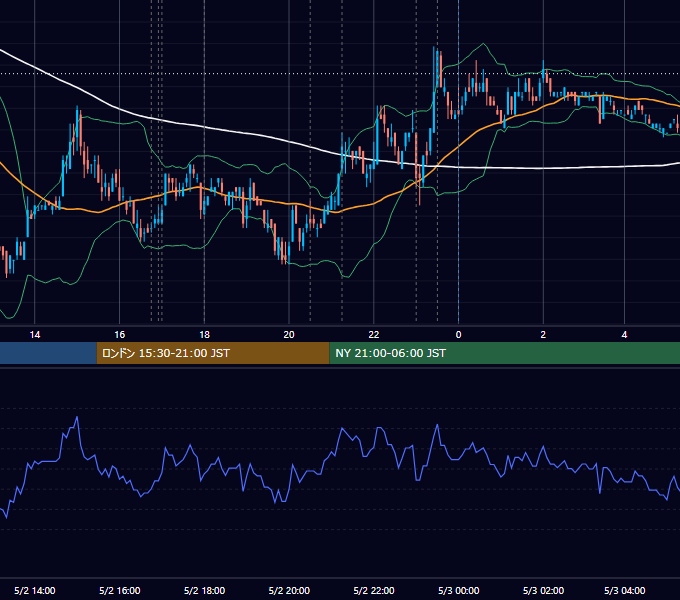
Task: Select the ロンドン 15:30-21:00 JST session bar
Action: click(213, 353)
